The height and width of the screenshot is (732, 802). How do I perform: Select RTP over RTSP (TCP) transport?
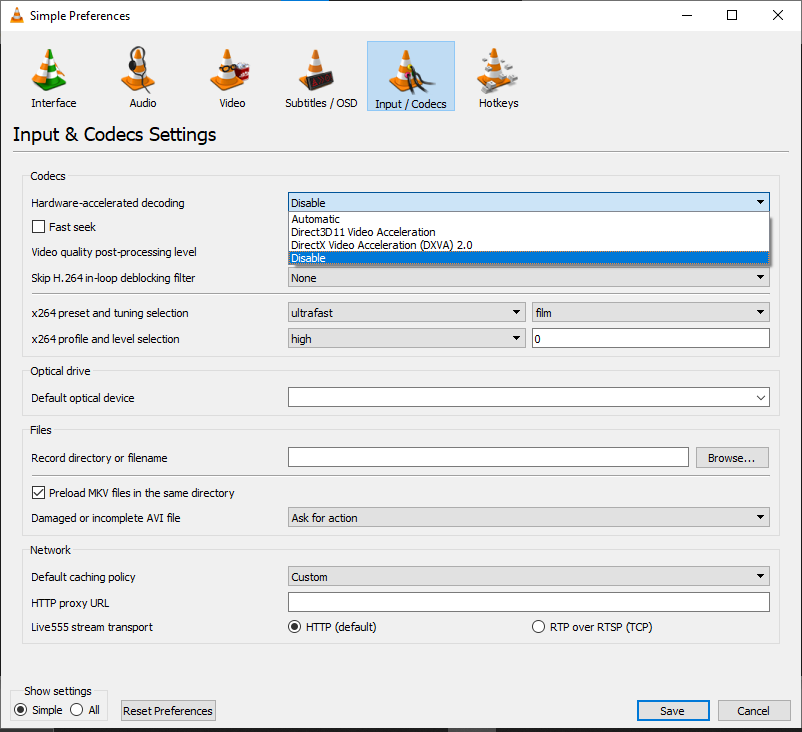(539, 627)
